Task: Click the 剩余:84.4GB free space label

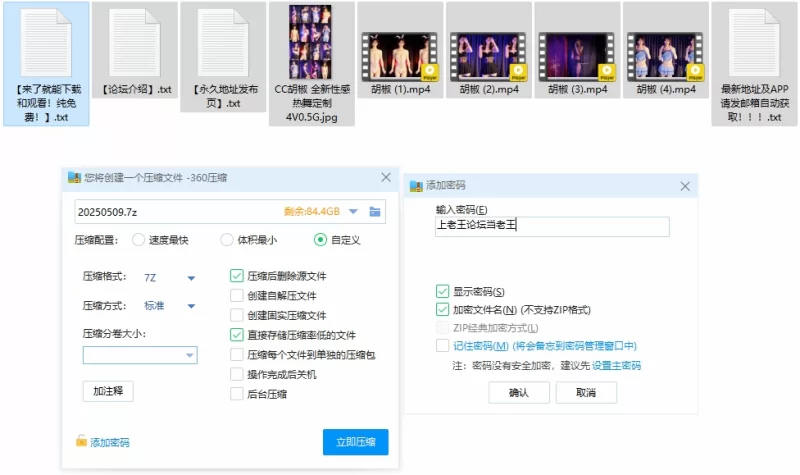Action: [312, 212]
